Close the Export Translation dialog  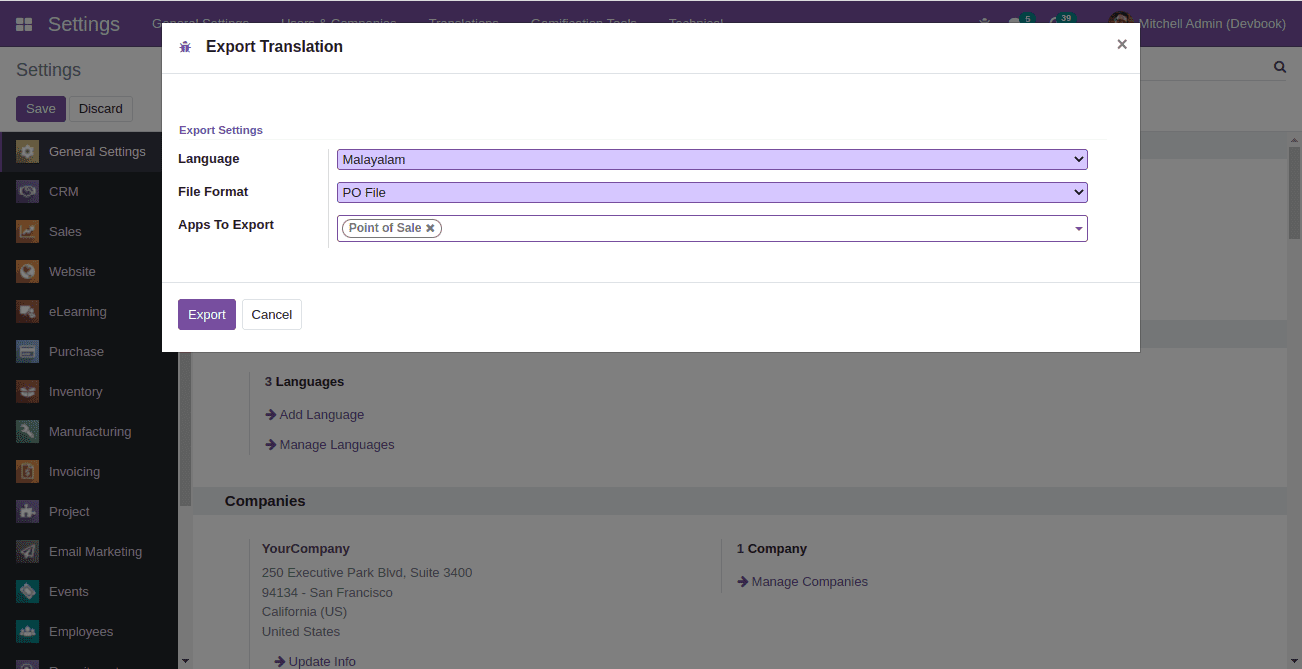click(1122, 44)
